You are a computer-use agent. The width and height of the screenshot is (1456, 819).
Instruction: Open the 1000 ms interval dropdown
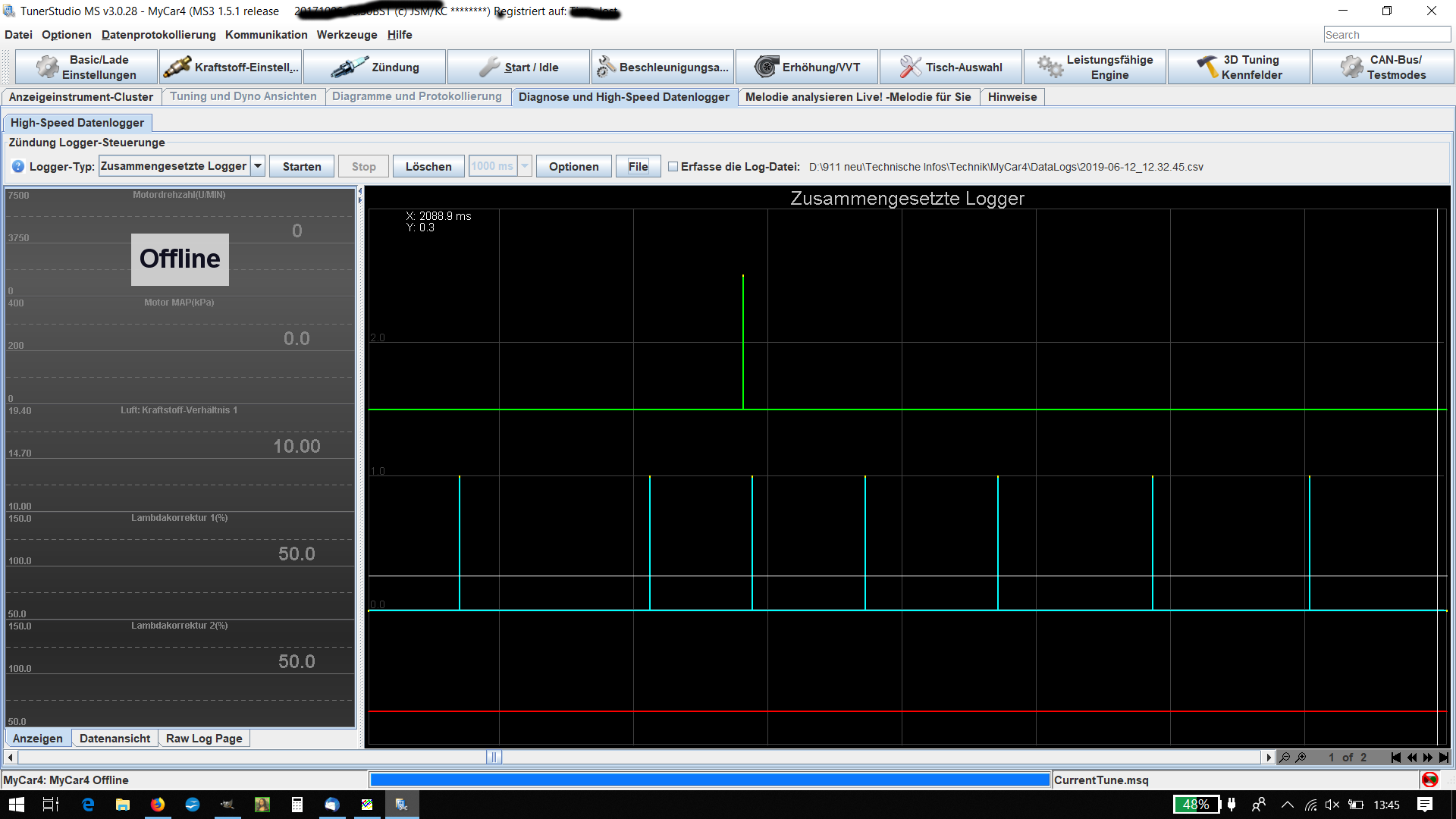click(525, 166)
